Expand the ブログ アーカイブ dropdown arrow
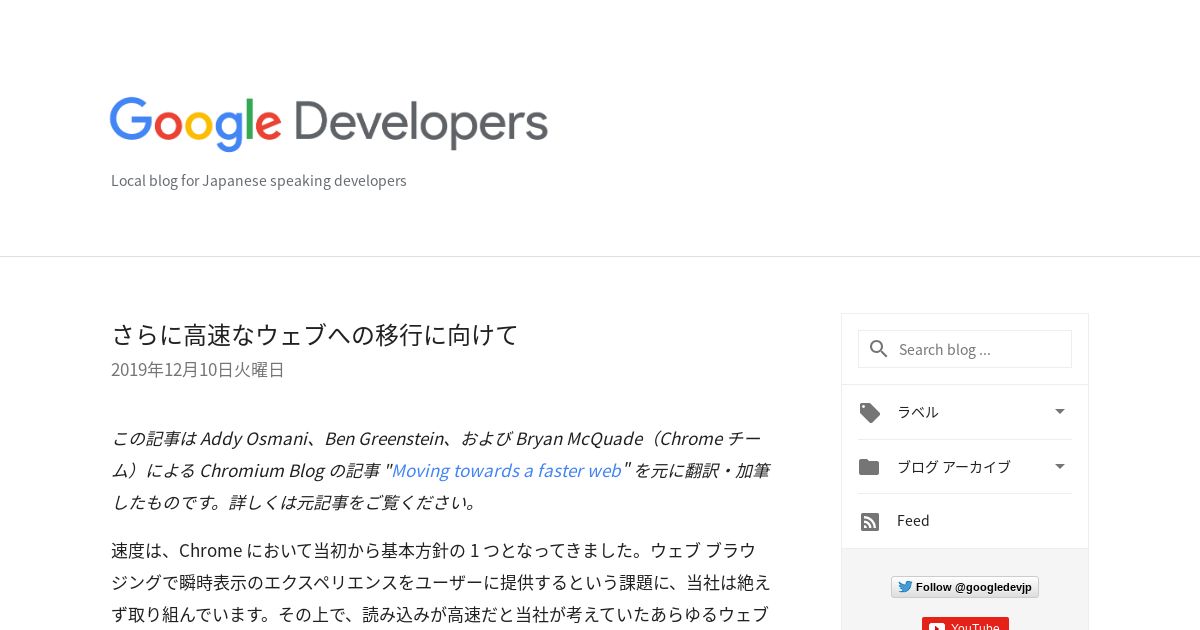Screen dimensions: 1200x630 click(x=1060, y=466)
